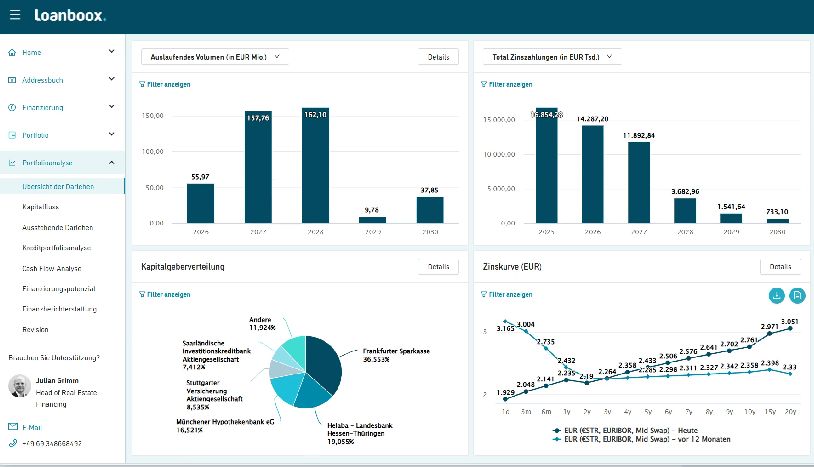Open the Auslaufendes Volumen dropdown

(x=214, y=57)
